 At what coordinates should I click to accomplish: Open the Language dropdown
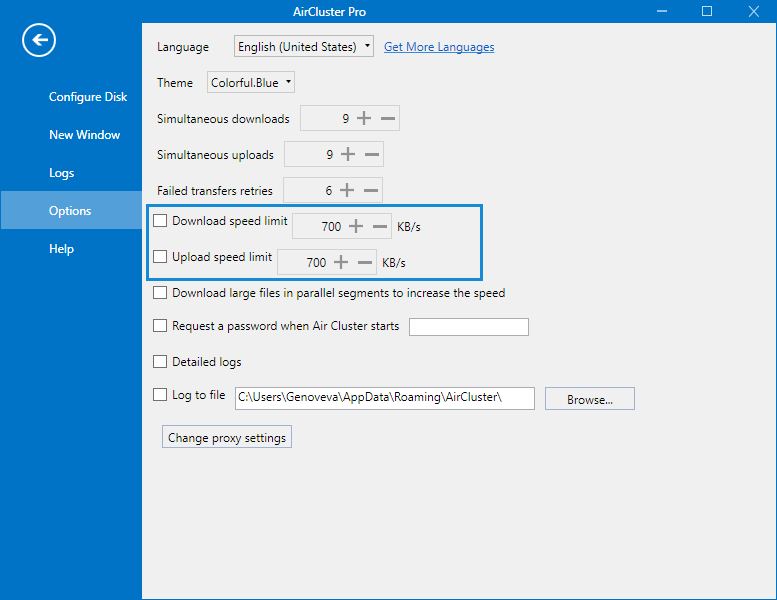pos(304,47)
